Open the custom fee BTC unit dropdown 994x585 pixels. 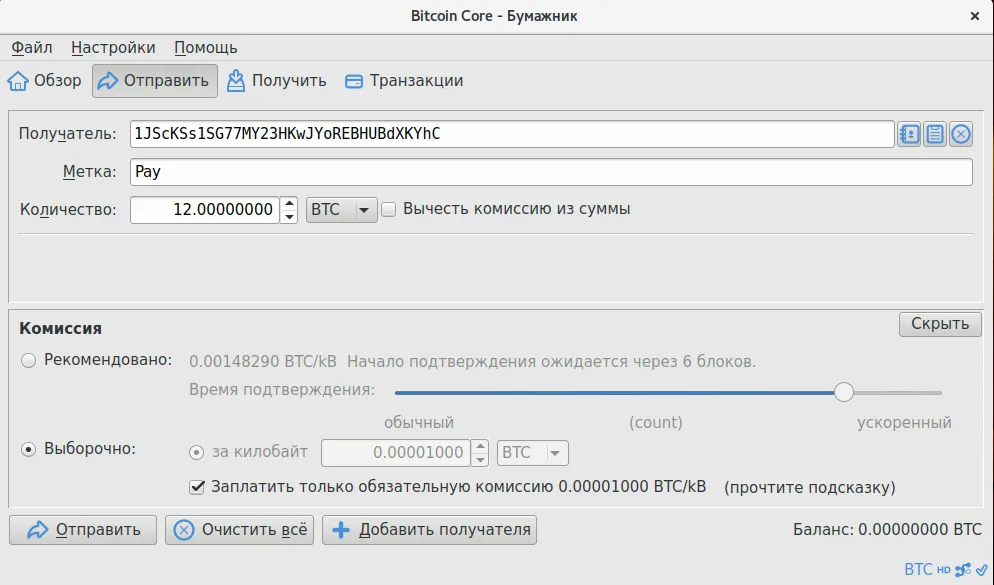[532, 453]
